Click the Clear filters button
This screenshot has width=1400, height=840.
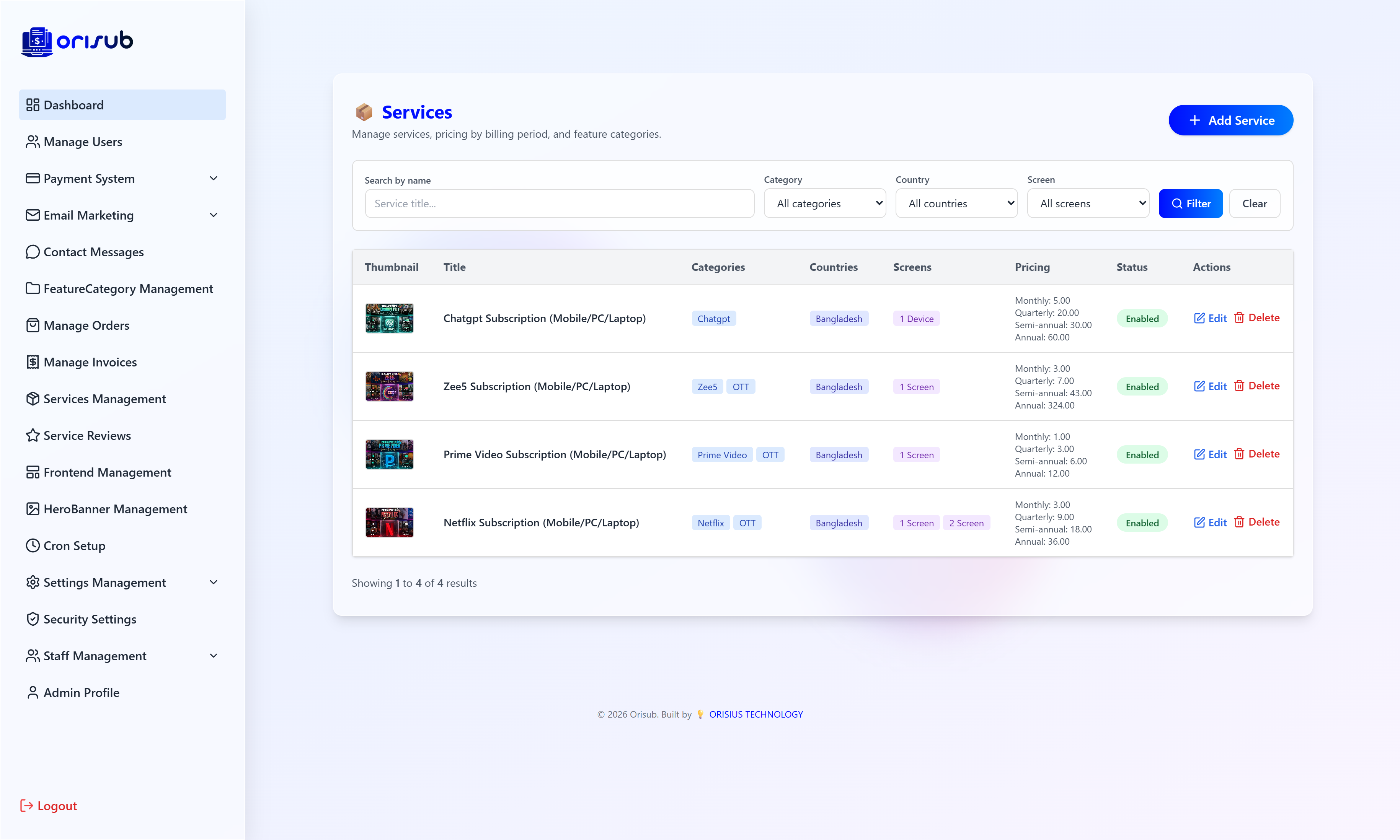click(1255, 203)
